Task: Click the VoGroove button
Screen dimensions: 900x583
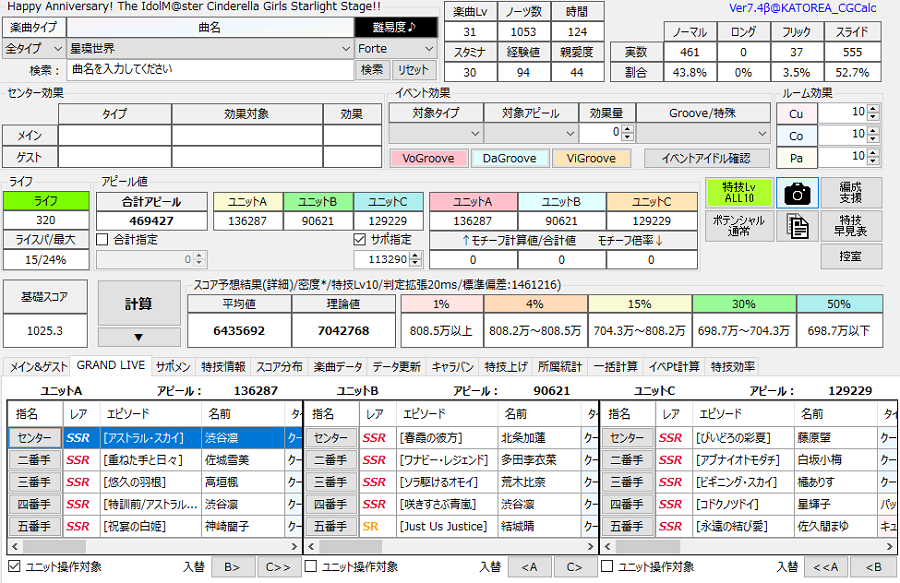Action: click(428, 158)
